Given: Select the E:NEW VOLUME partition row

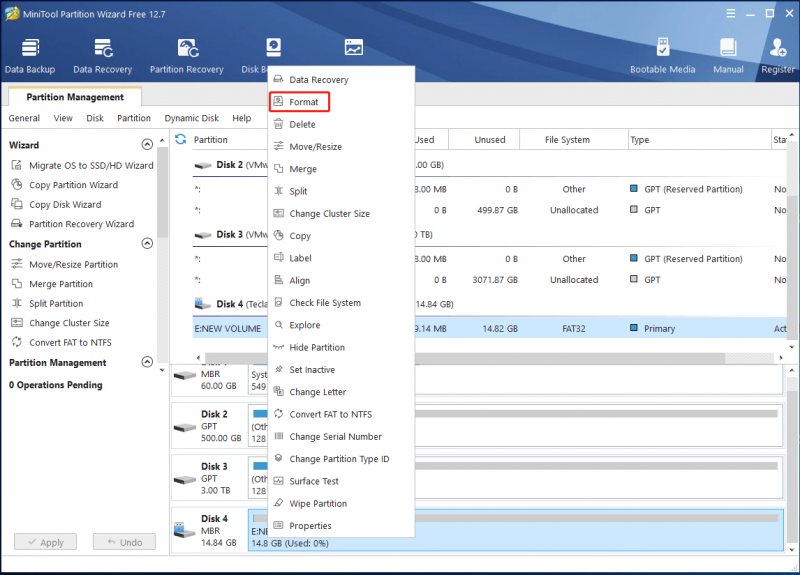Looking at the screenshot, I should [490, 329].
